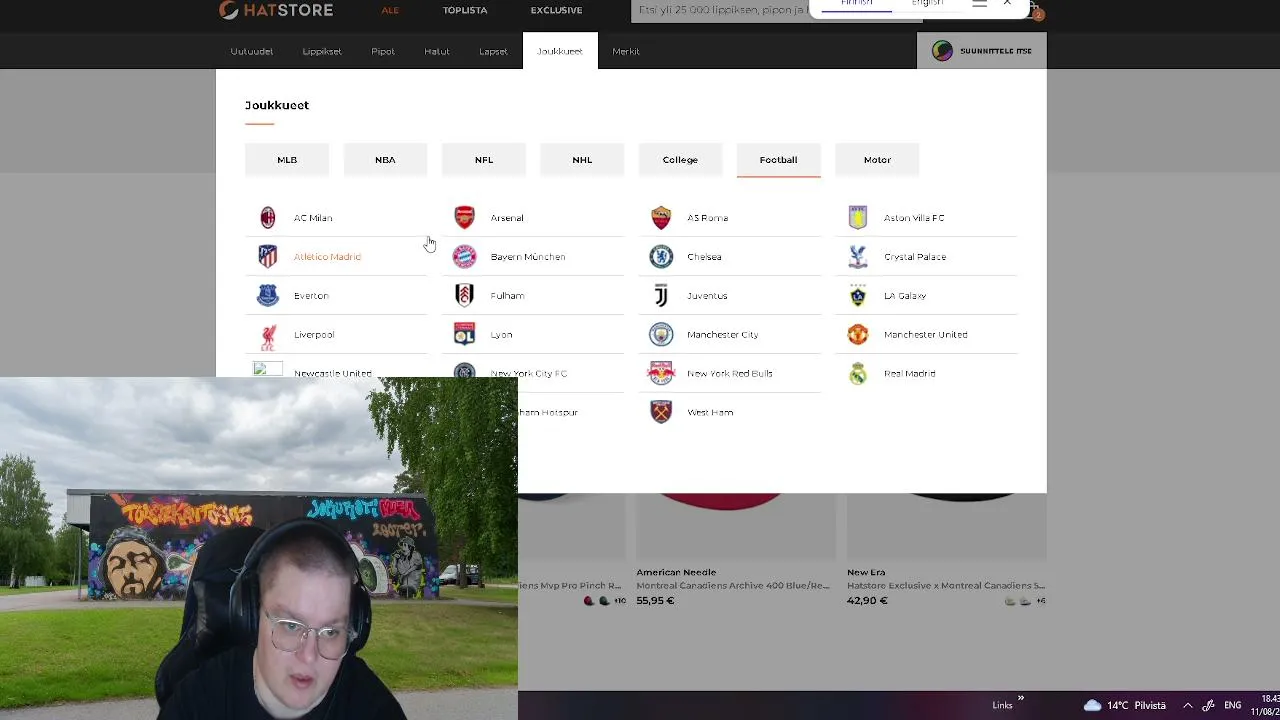Open the Uutuudet navigation item
Image resolution: width=1280 pixels, height=720 pixels.
tap(252, 51)
